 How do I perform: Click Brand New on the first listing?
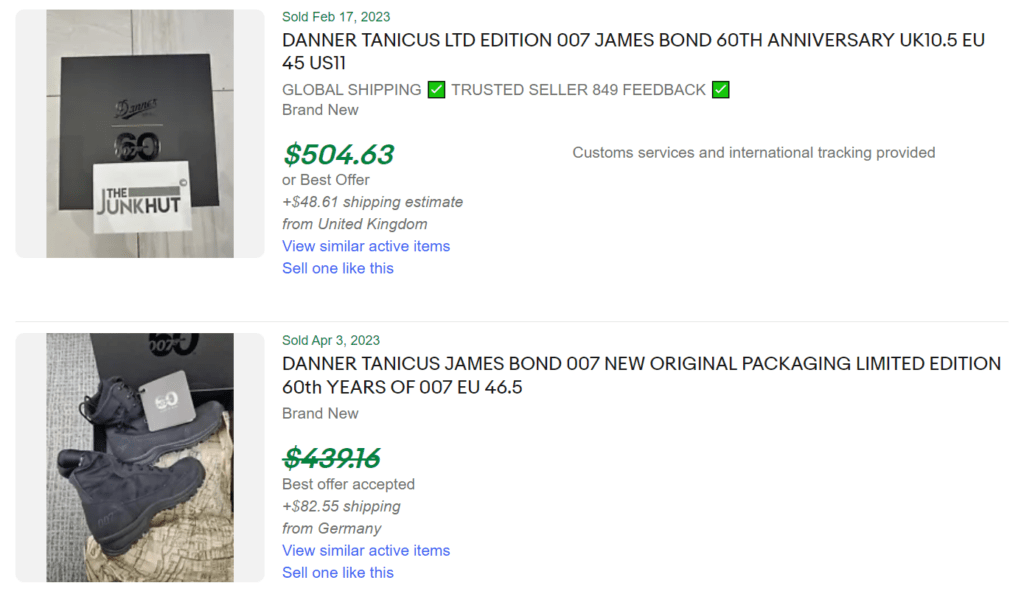320,109
